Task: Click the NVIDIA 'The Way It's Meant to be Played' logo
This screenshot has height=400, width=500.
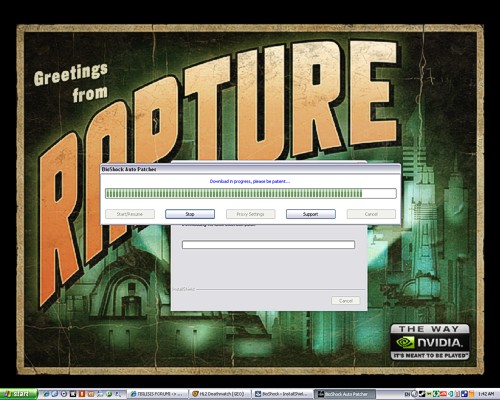Action: tap(430, 342)
